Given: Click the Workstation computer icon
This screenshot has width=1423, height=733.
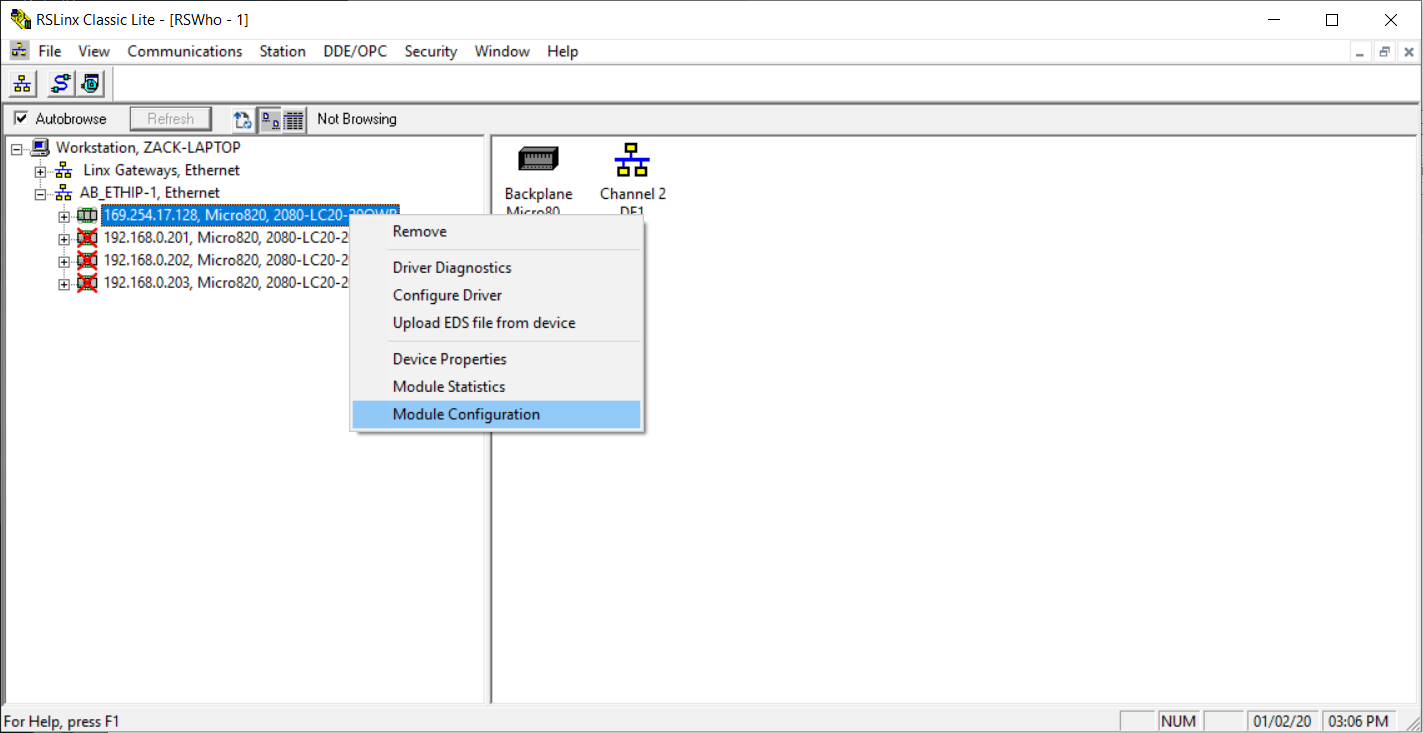Looking at the screenshot, I should tap(40, 148).
